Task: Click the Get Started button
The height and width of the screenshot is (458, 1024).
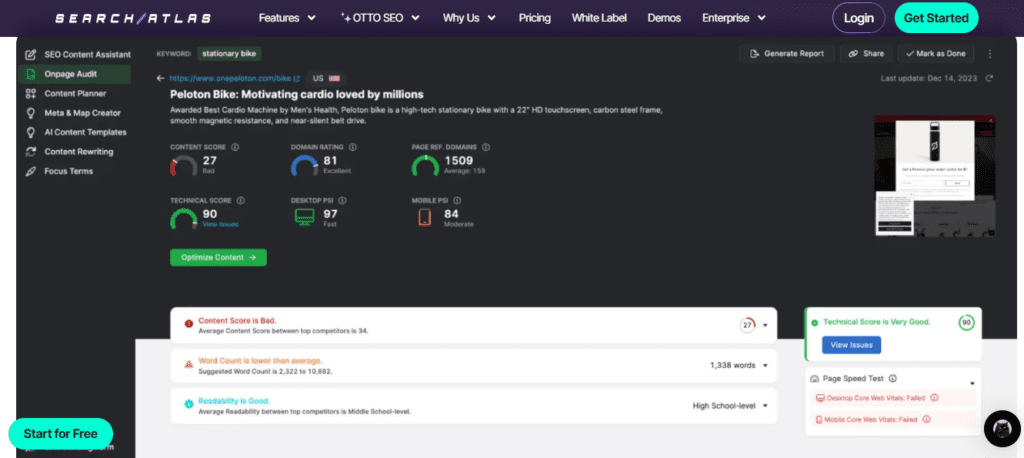Action: click(x=936, y=18)
